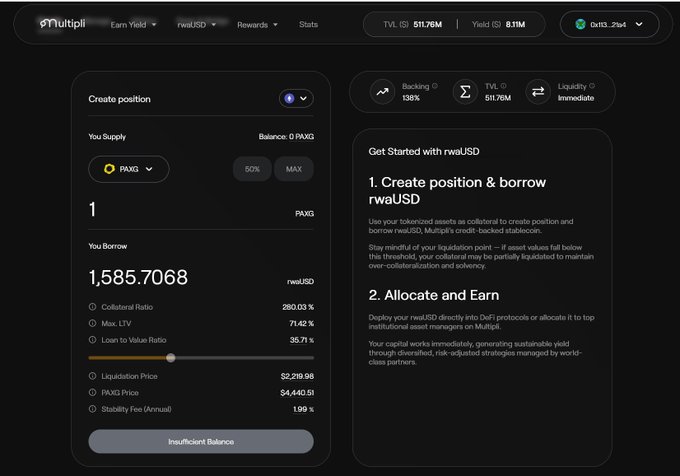Click the Backing info icon
Viewport: 680px width, 476px height.
click(x=435, y=86)
